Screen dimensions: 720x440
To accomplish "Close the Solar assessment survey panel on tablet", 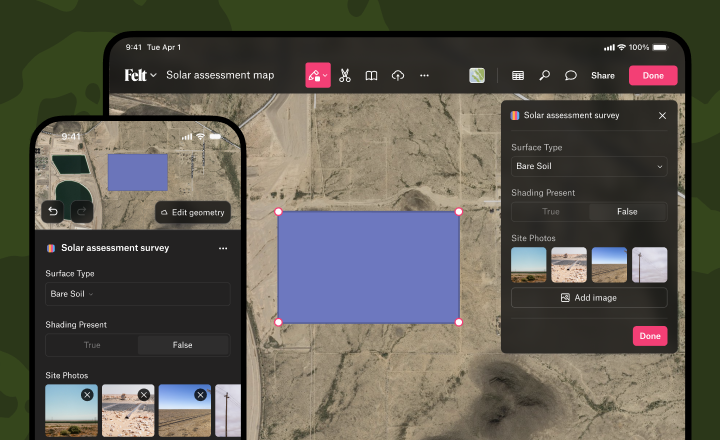I will coord(662,116).
